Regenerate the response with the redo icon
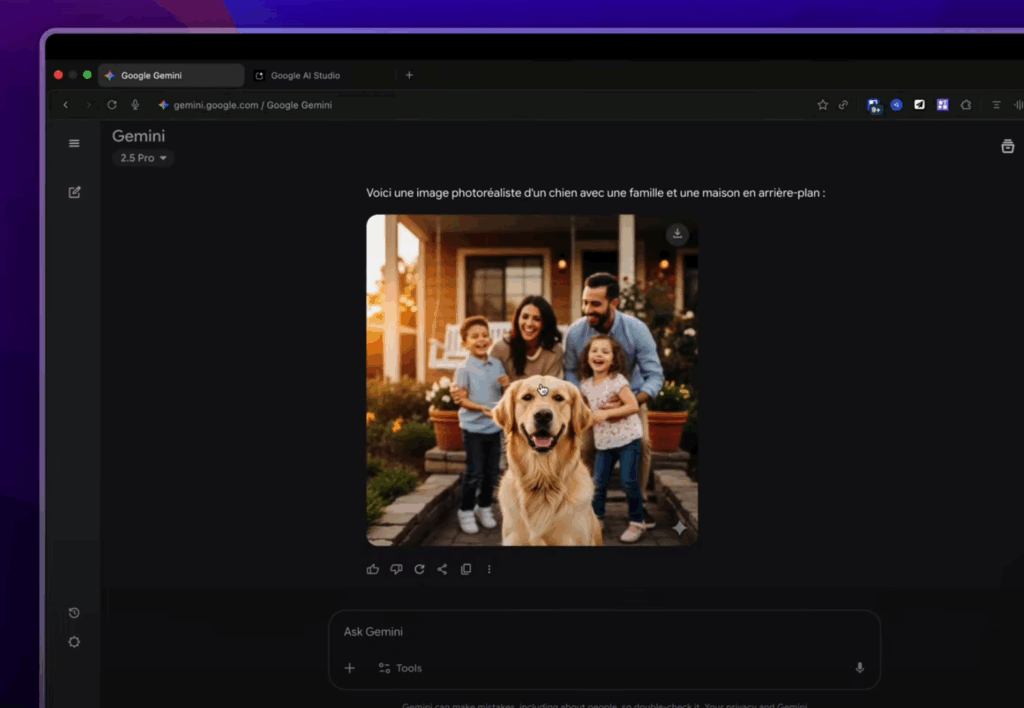The image size is (1024, 708). 419,569
